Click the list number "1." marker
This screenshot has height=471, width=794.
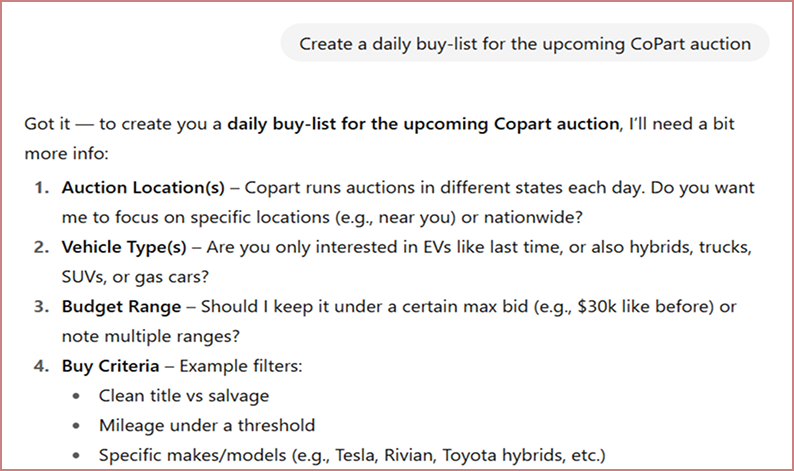(42, 187)
